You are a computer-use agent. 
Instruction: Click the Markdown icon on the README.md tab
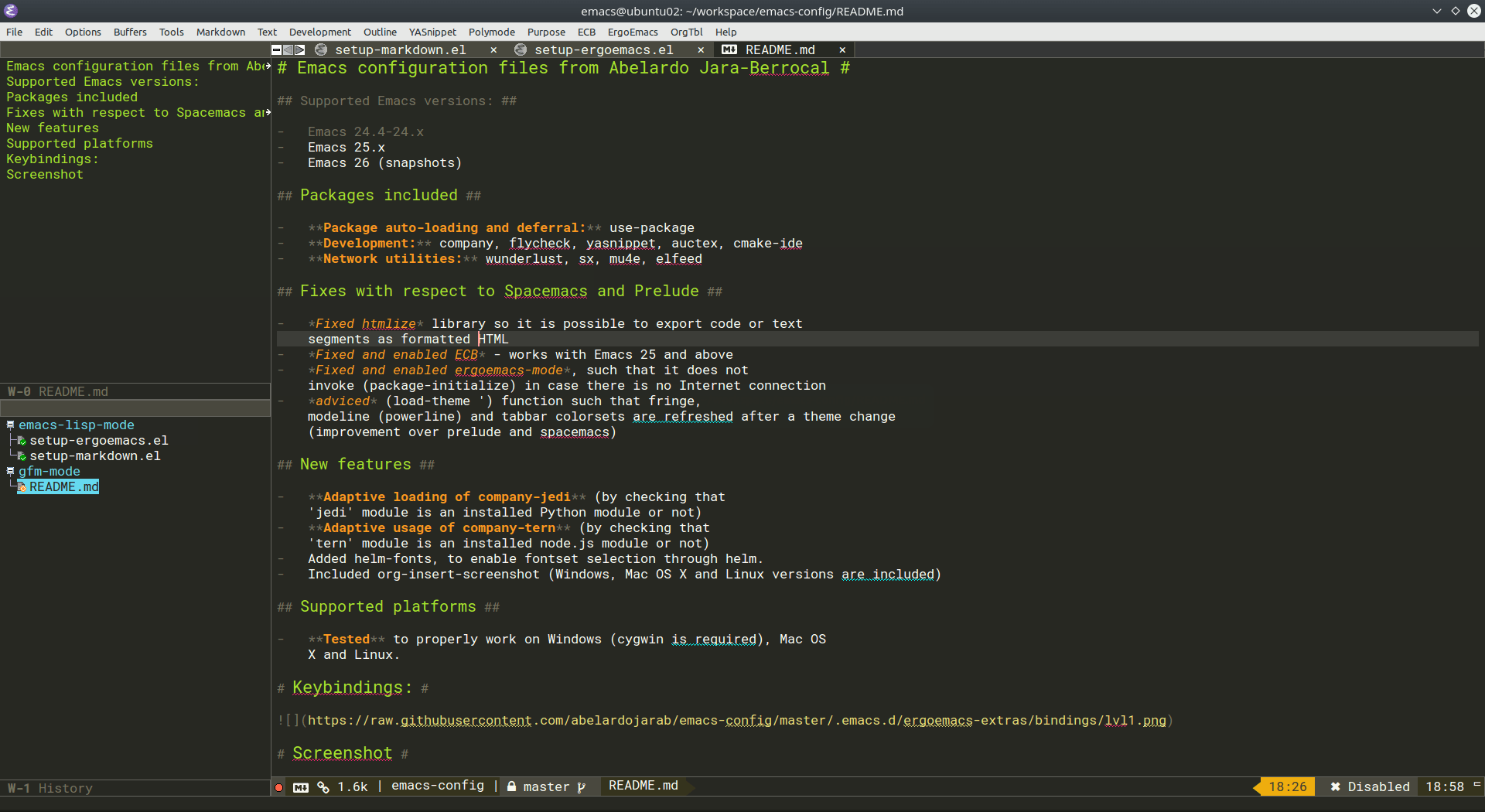729,49
